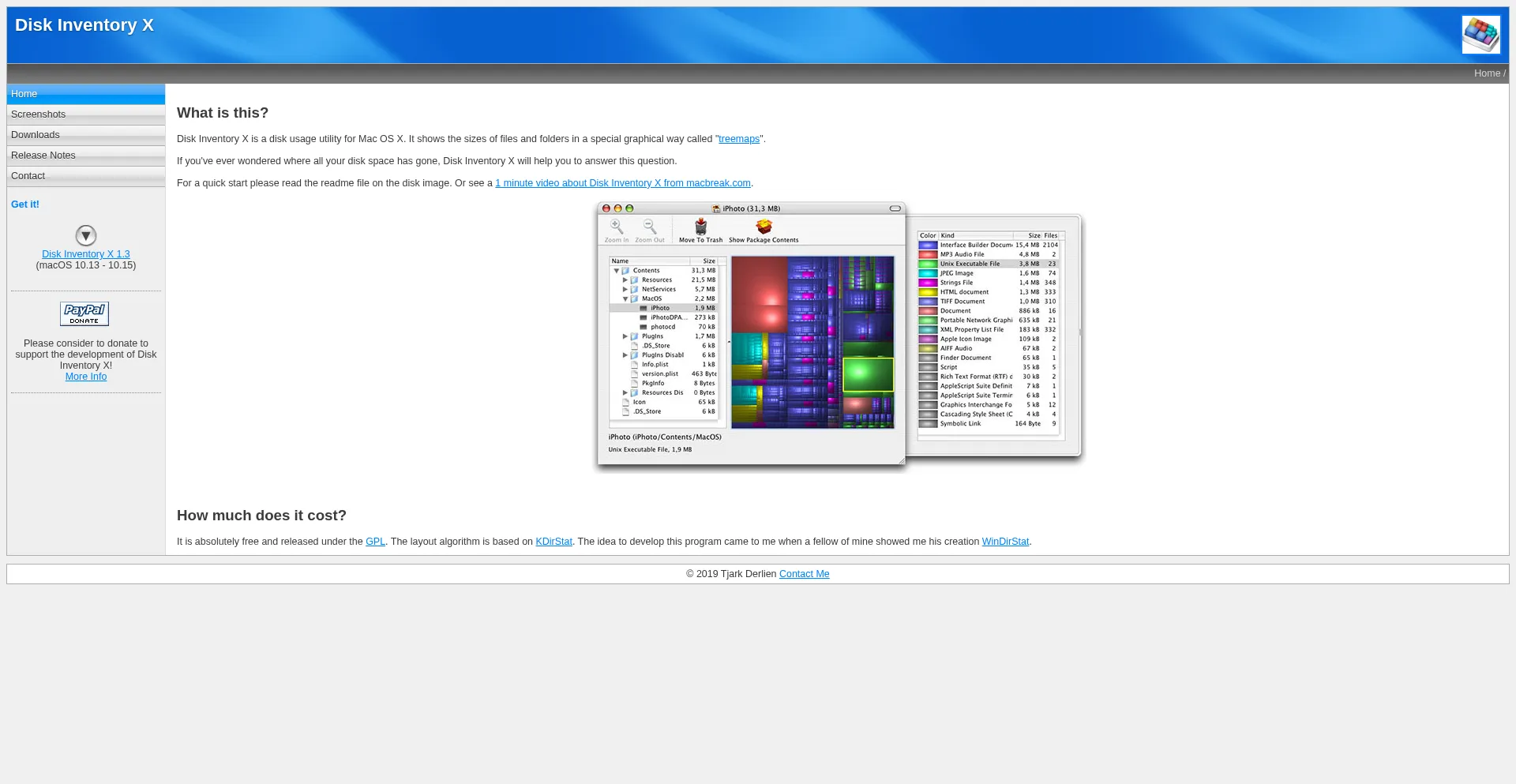Follow the treemaps link
This screenshot has width=1516, height=784.
(739, 139)
